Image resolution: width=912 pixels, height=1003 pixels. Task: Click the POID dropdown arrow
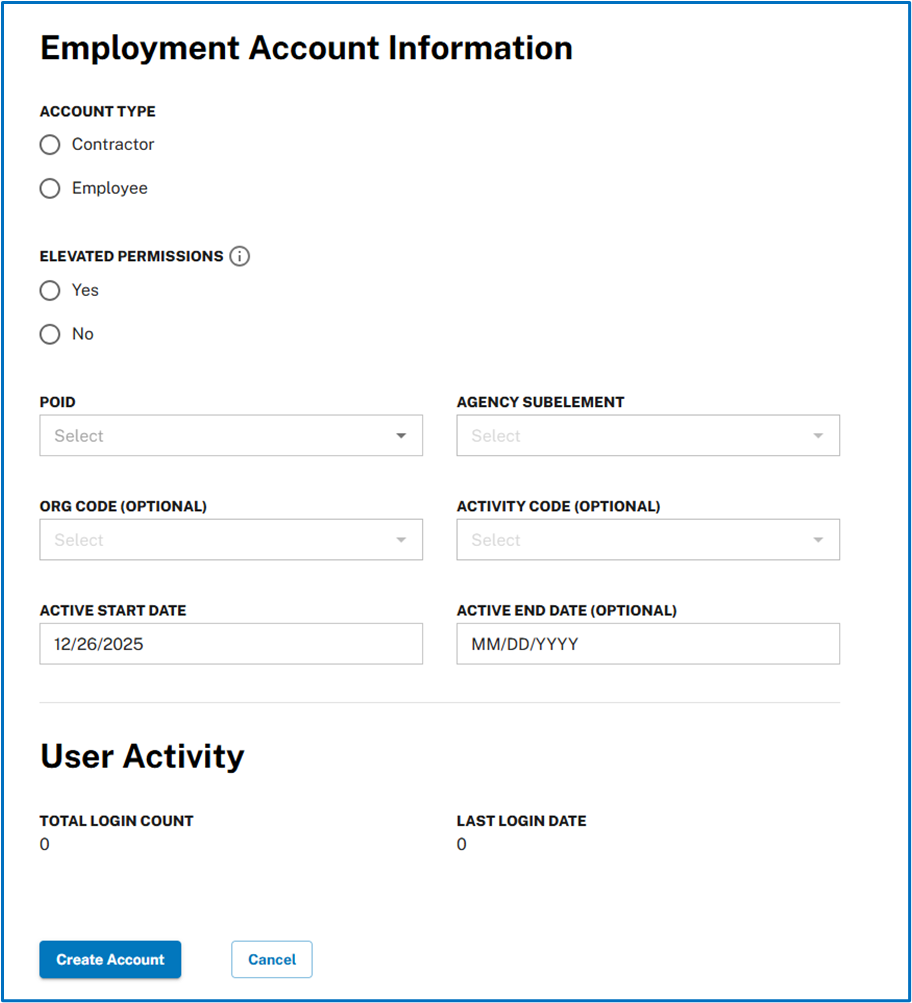[x=400, y=435]
